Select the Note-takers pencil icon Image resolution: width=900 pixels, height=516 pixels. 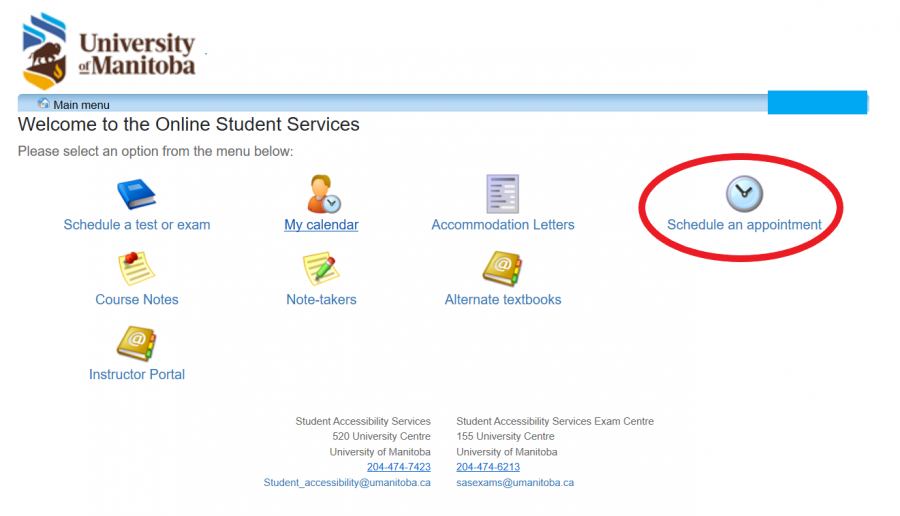pyautogui.click(x=321, y=268)
